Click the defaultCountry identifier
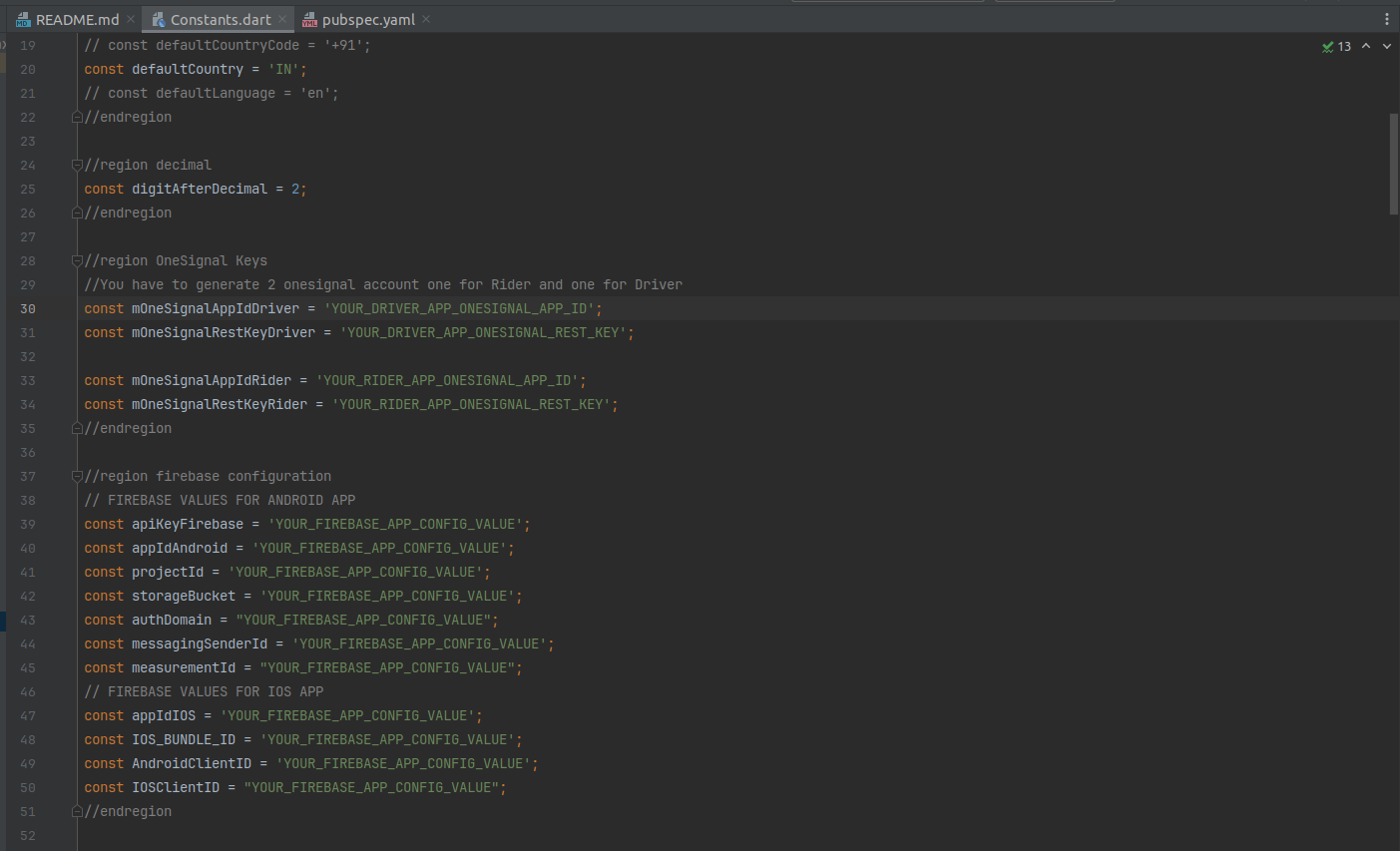This screenshot has height=851, width=1400. tap(188, 69)
